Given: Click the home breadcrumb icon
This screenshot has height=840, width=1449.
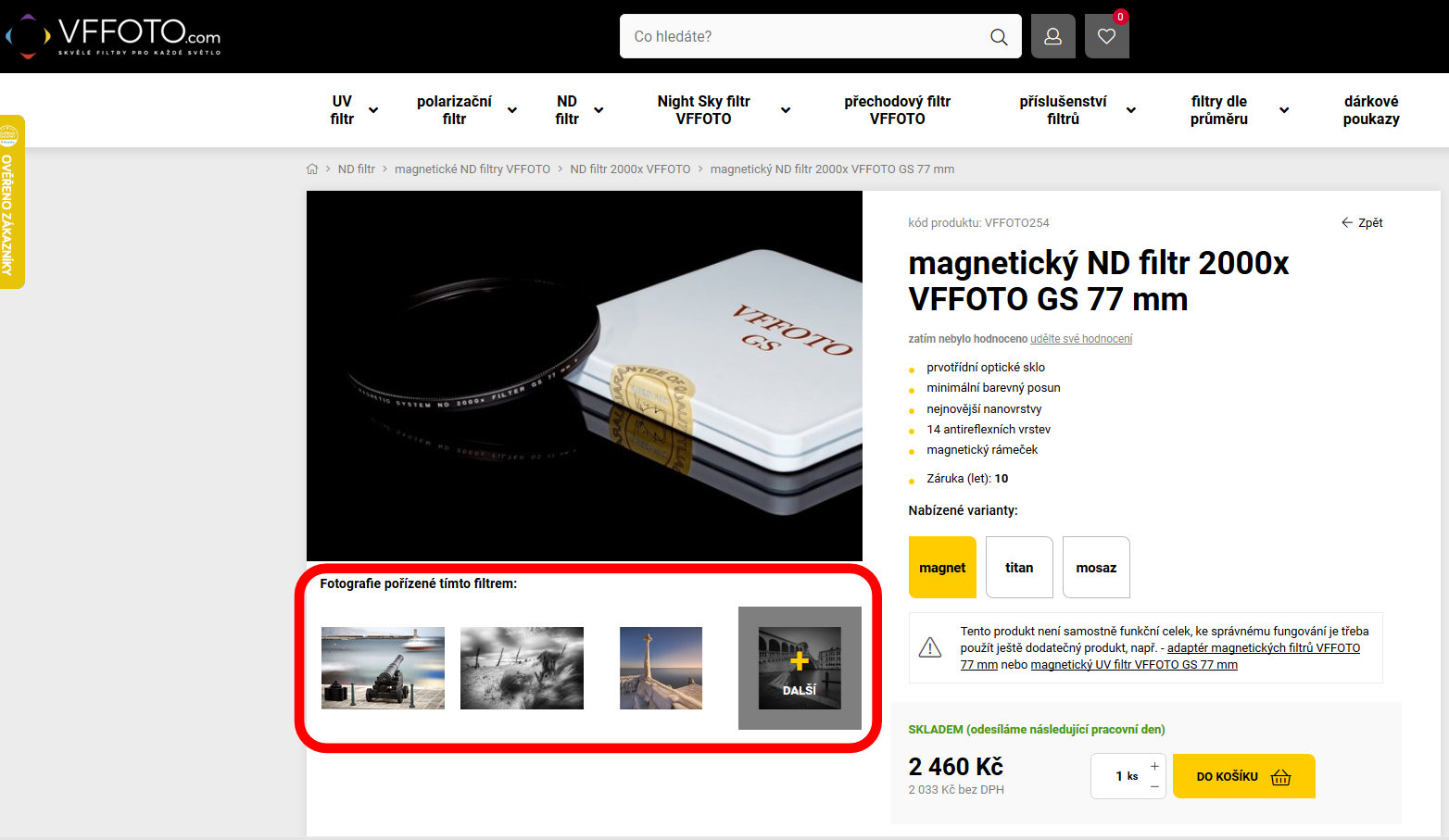Looking at the screenshot, I should (312, 169).
